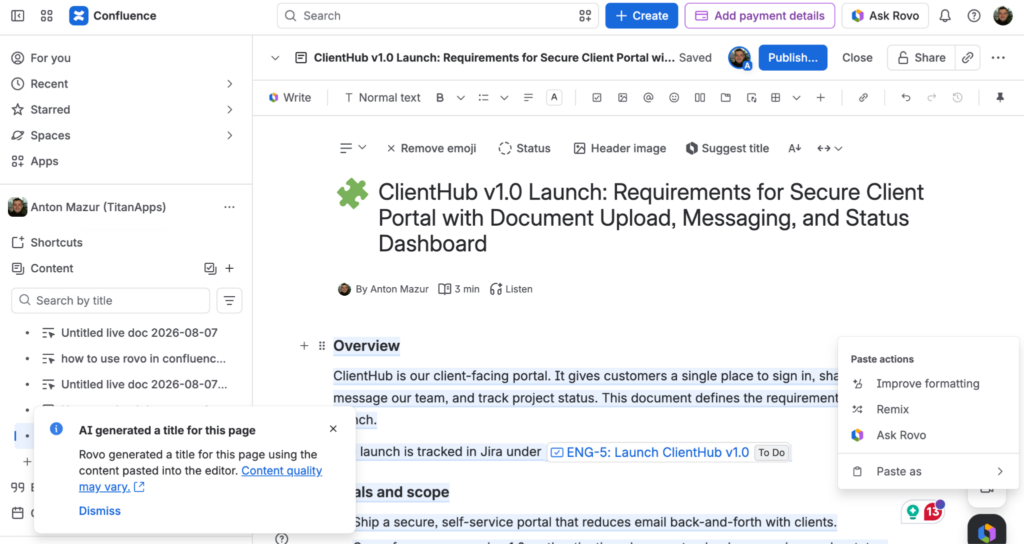Toggle bold formatting
Image resolution: width=1024 pixels, height=544 pixels.
click(440, 97)
